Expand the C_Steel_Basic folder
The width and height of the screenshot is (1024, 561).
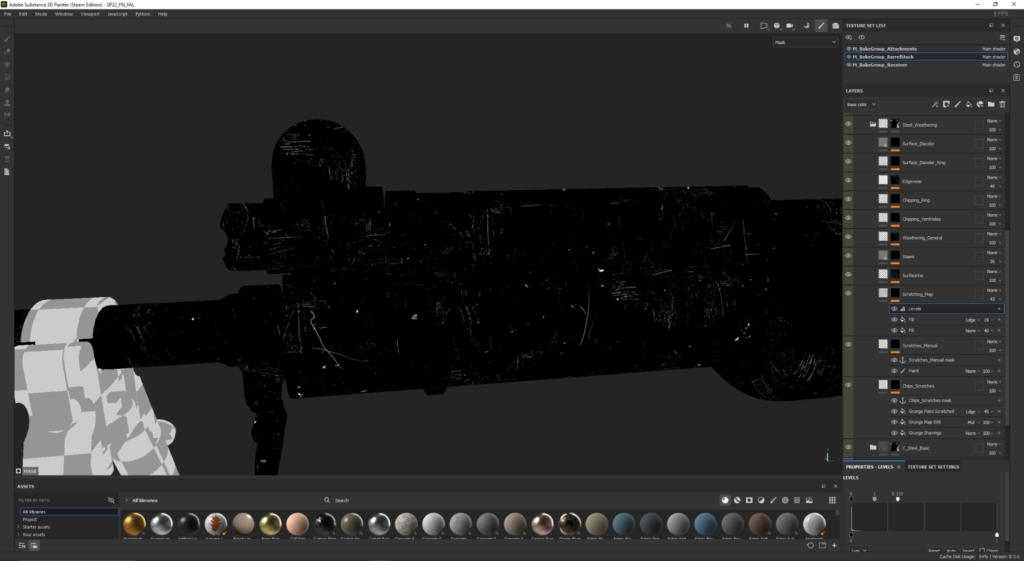pos(872,447)
